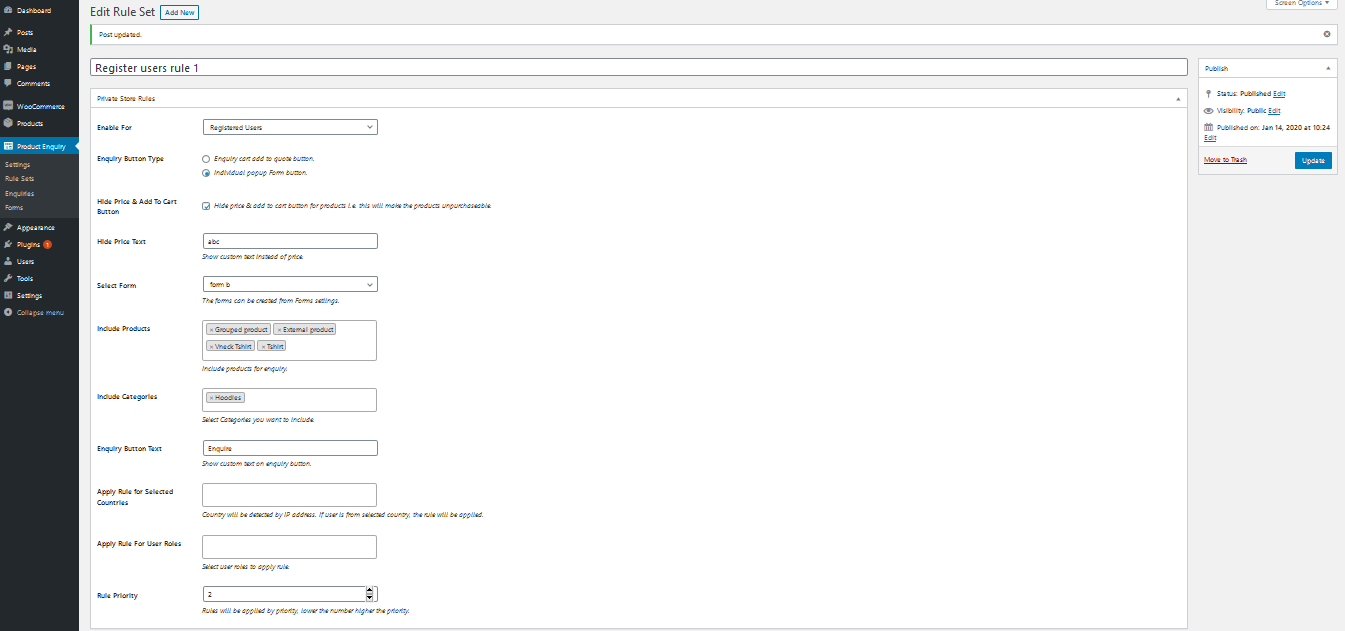Select 'Enquiry cart add to quote button' radio
This screenshot has width=1345, height=631.
click(x=206, y=159)
